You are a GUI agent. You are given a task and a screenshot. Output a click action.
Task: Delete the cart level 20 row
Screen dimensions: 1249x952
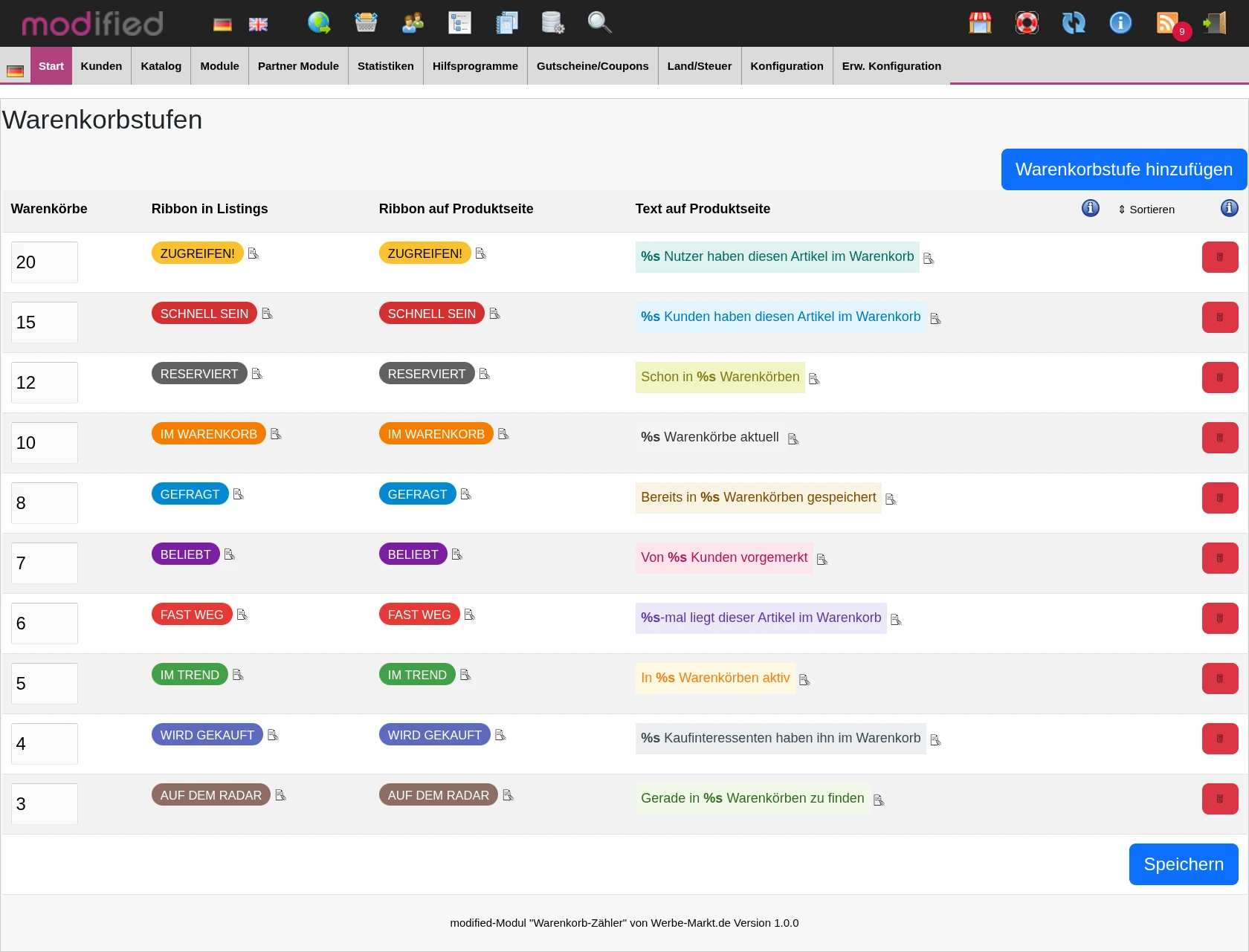[x=1220, y=257]
